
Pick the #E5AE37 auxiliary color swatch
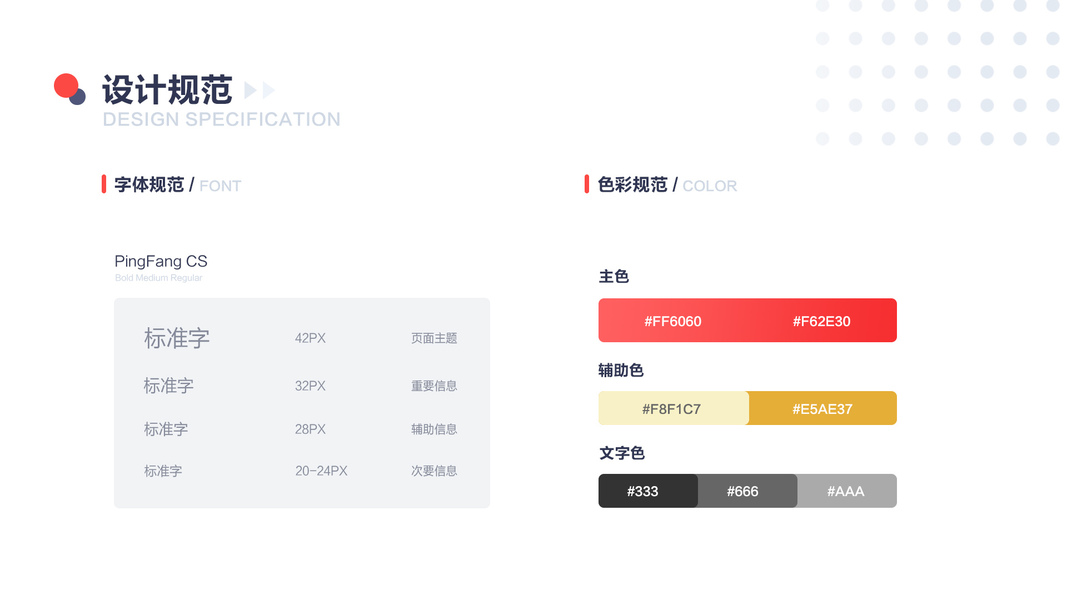pyautogui.click(x=822, y=408)
